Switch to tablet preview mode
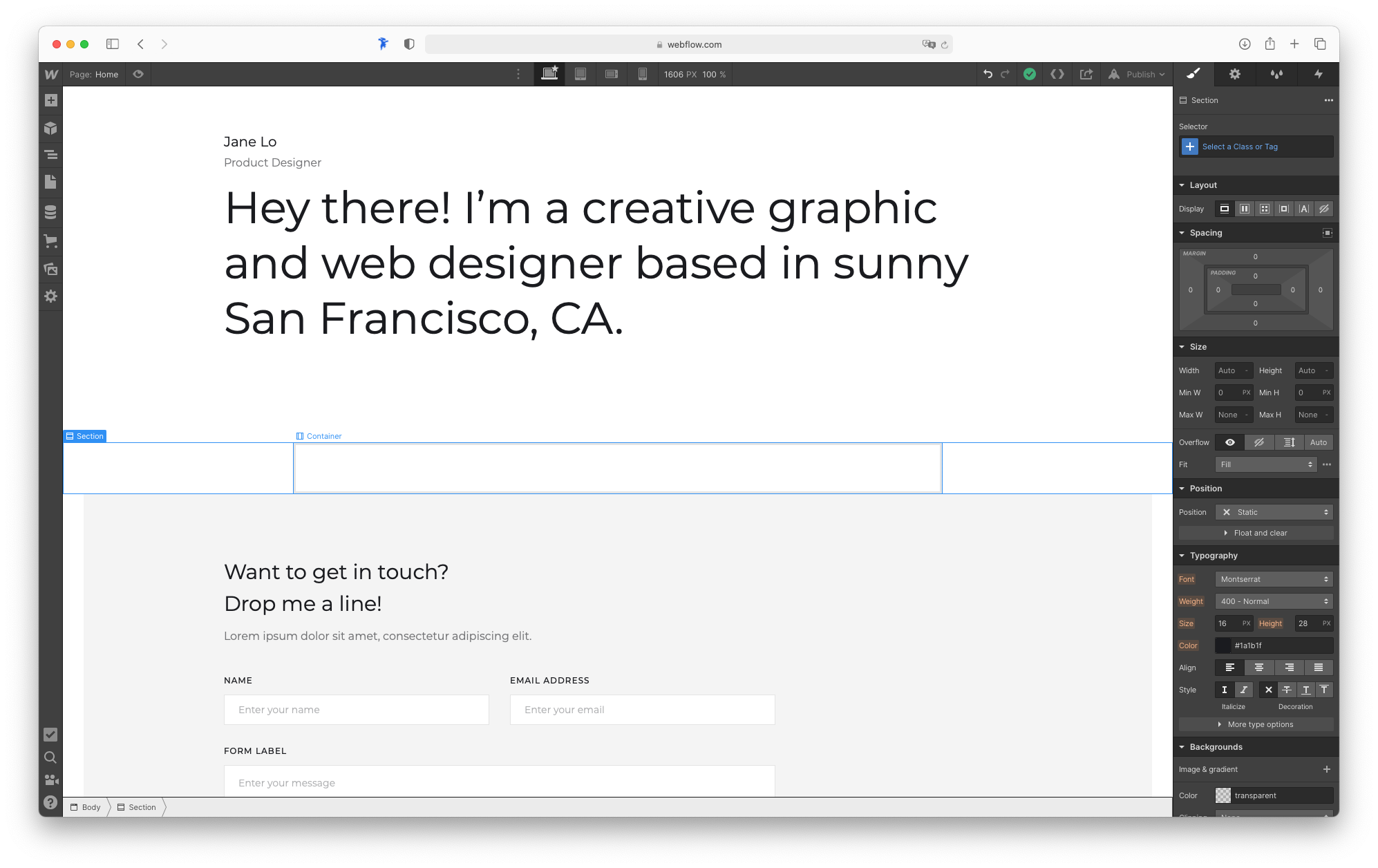 click(x=581, y=74)
